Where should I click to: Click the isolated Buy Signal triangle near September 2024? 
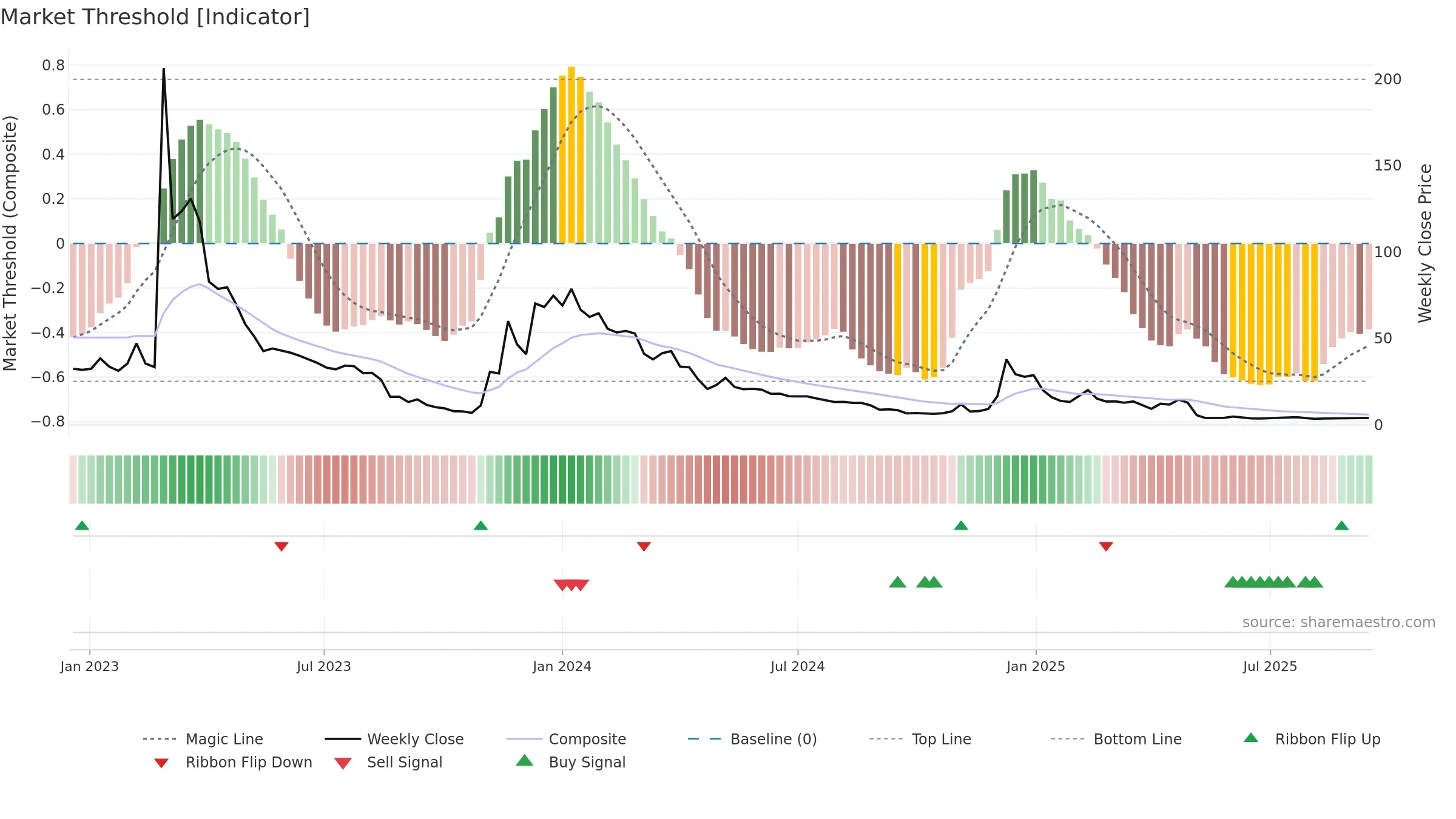point(897,582)
